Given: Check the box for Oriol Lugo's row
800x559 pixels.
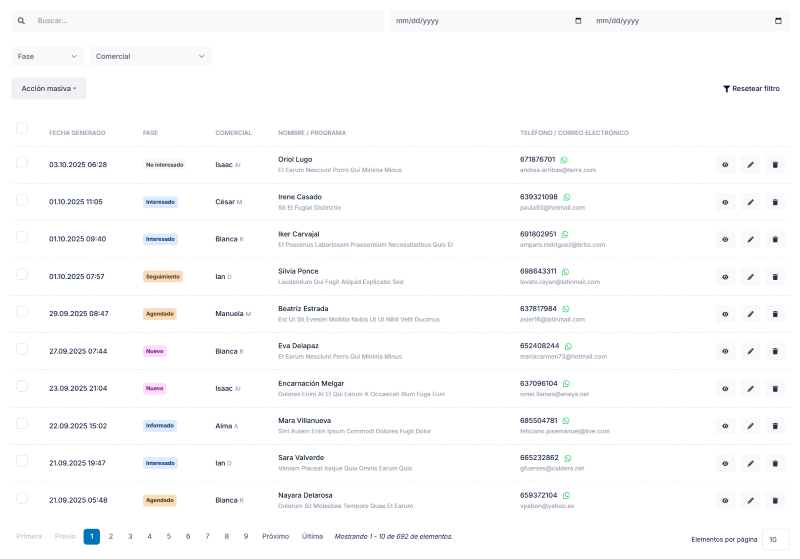Looking at the screenshot, I should 22,164.
